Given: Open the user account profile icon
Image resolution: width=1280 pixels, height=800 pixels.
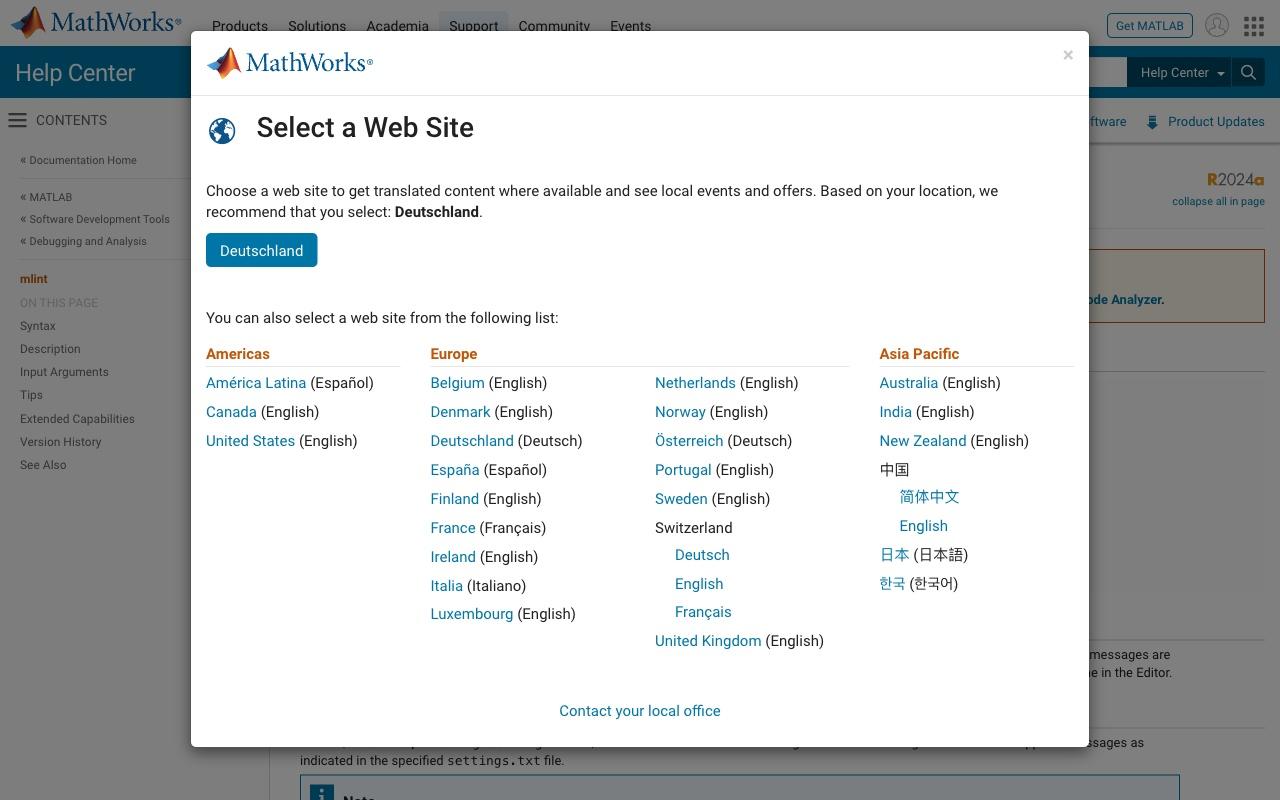Looking at the screenshot, I should point(1217,26).
